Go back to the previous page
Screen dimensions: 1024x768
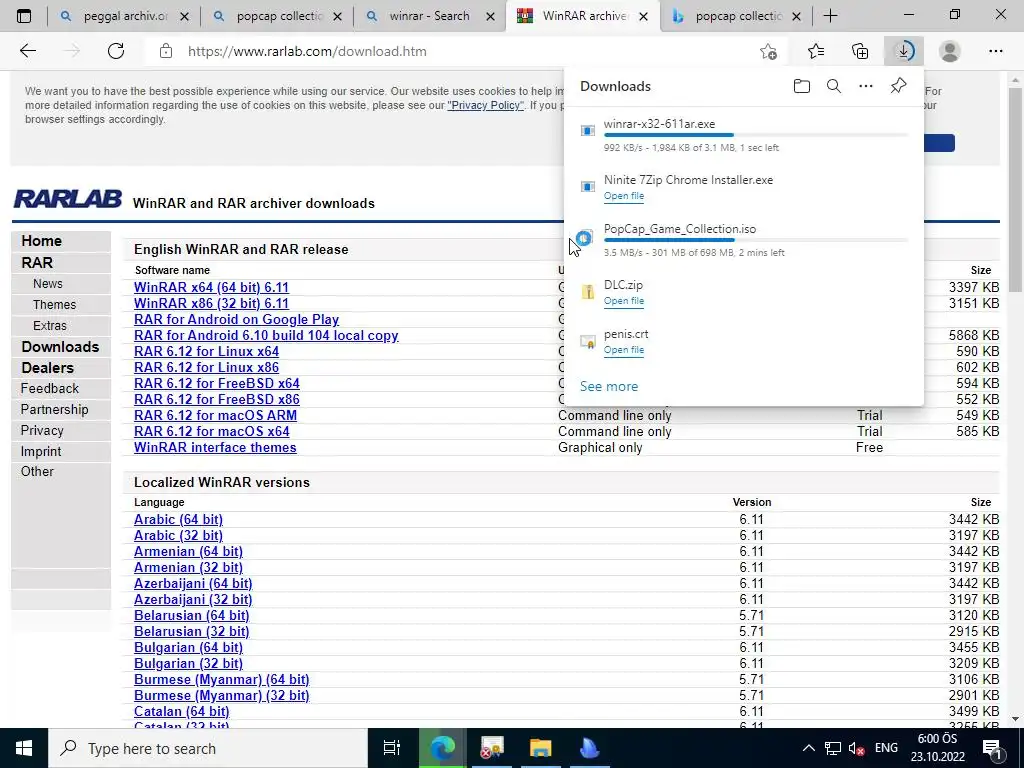tap(27, 51)
